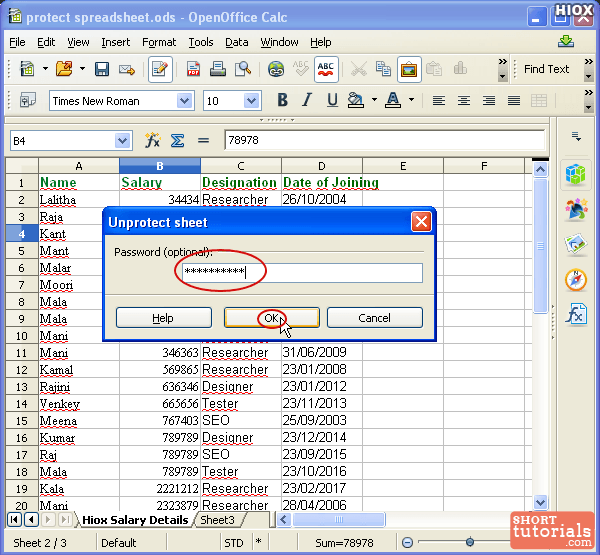Image resolution: width=600 pixels, height=555 pixels.
Task: Click the Document as E-mail icon
Action: click(127, 69)
